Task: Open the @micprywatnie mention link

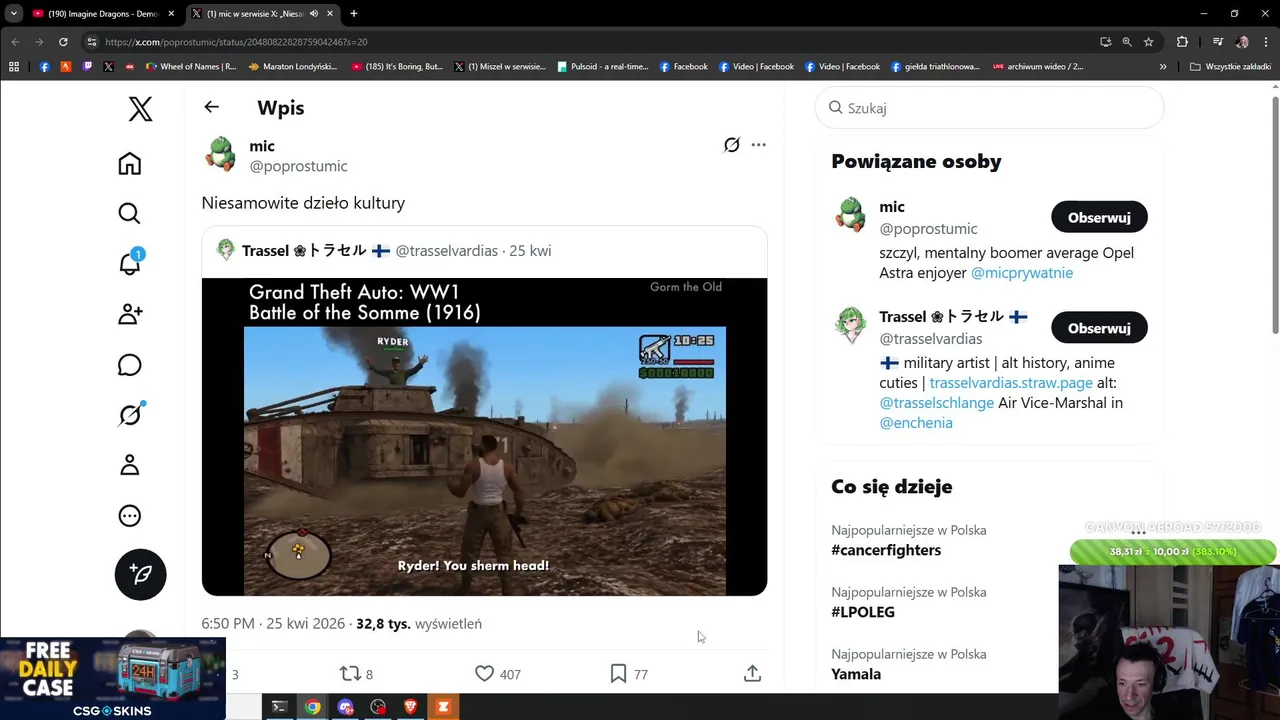Action: 1022,273
